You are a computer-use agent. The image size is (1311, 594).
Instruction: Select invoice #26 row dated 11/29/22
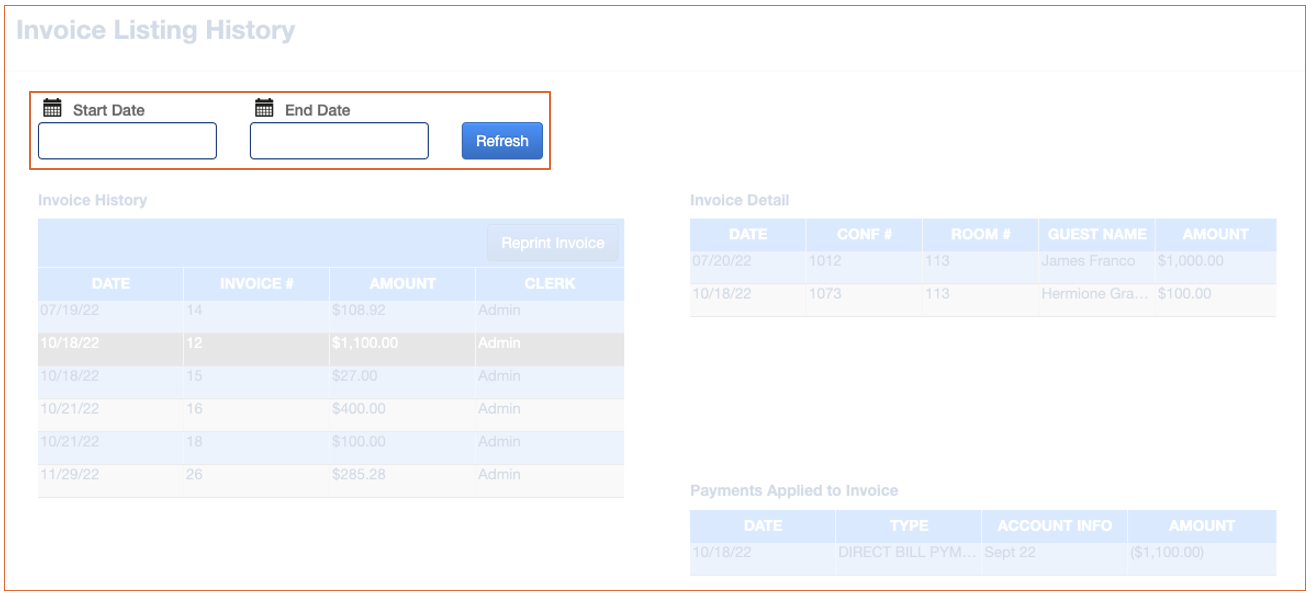pyautogui.click(x=330, y=475)
